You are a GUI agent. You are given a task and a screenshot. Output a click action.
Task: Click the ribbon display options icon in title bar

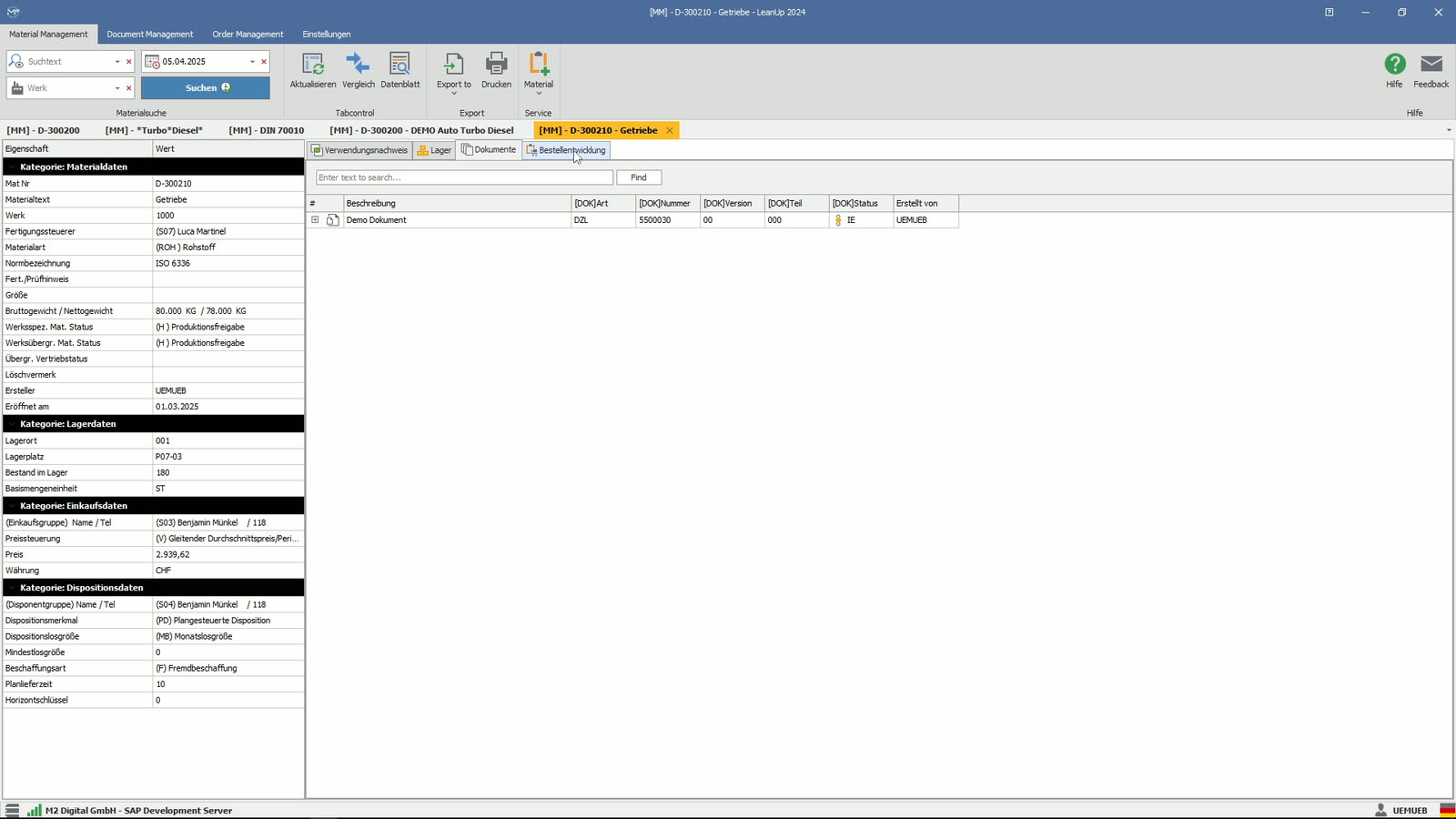point(1329,12)
